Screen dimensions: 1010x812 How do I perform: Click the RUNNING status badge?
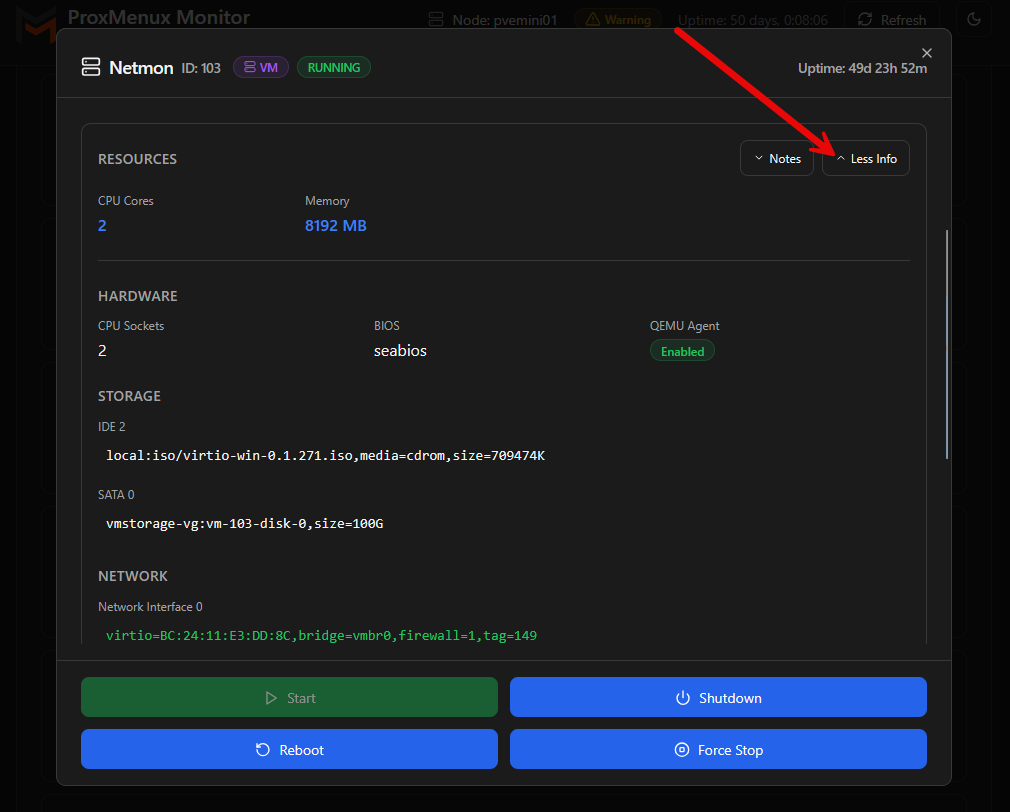333,67
